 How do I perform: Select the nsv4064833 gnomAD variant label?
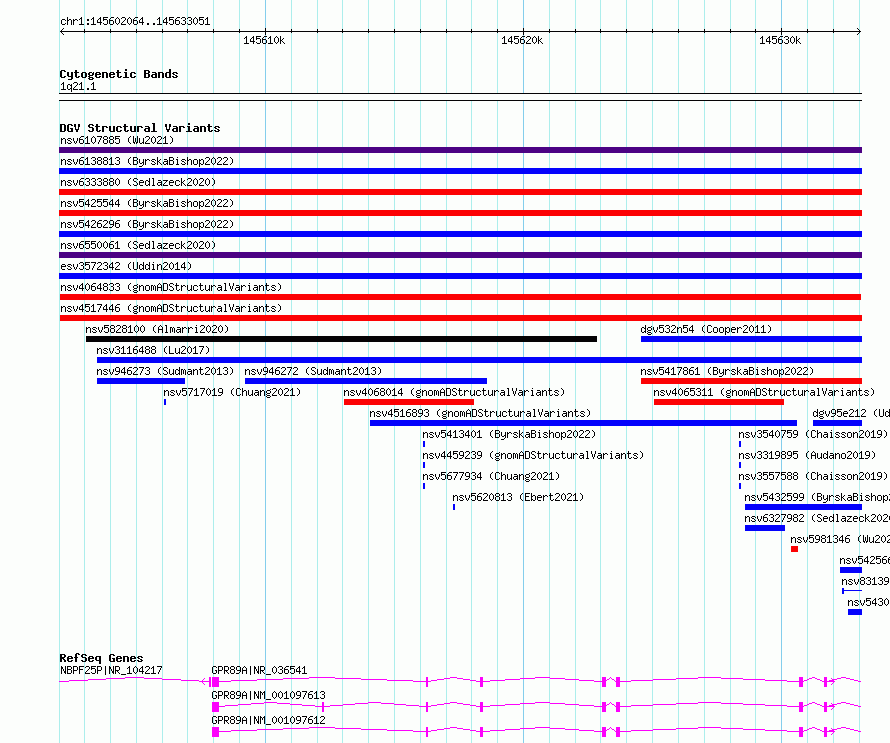(171, 287)
